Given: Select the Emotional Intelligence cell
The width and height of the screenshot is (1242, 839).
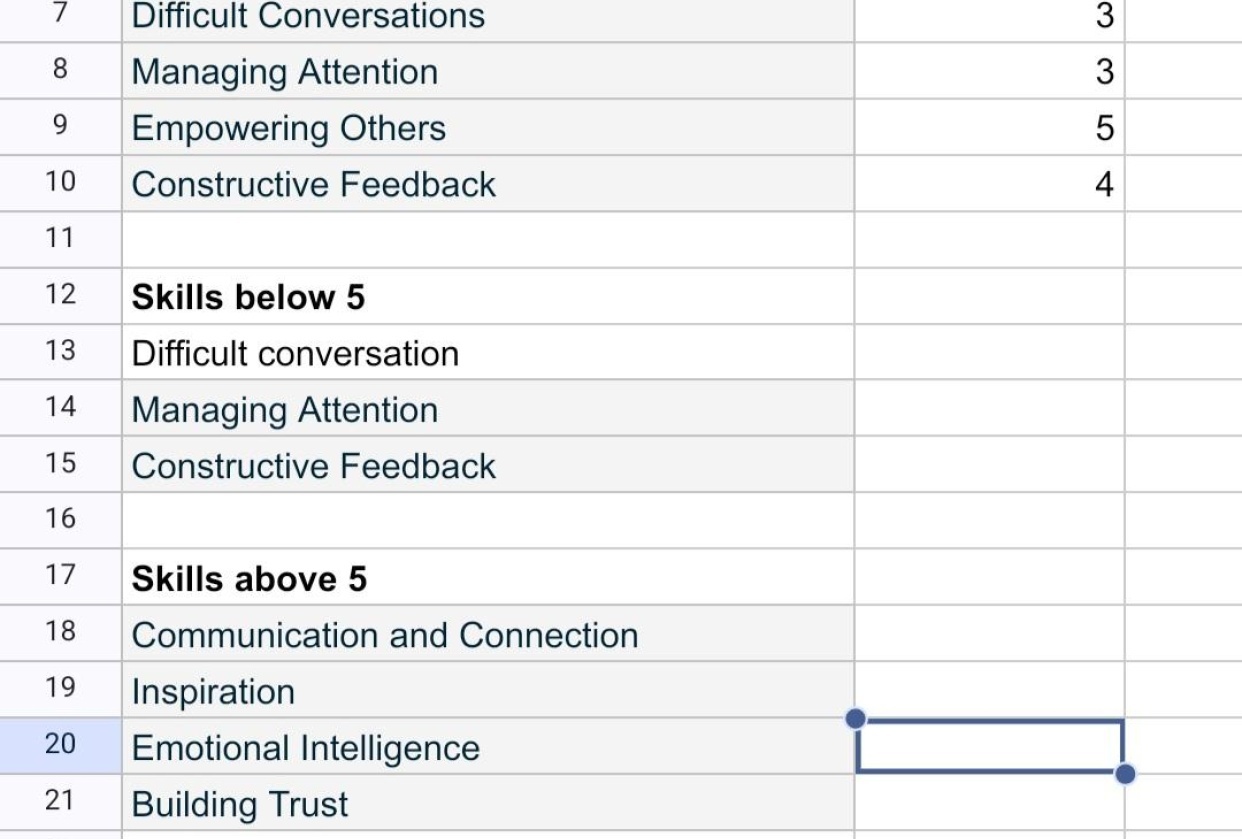Looking at the screenshot, I should pyautogui.click(x=488, y=745).
